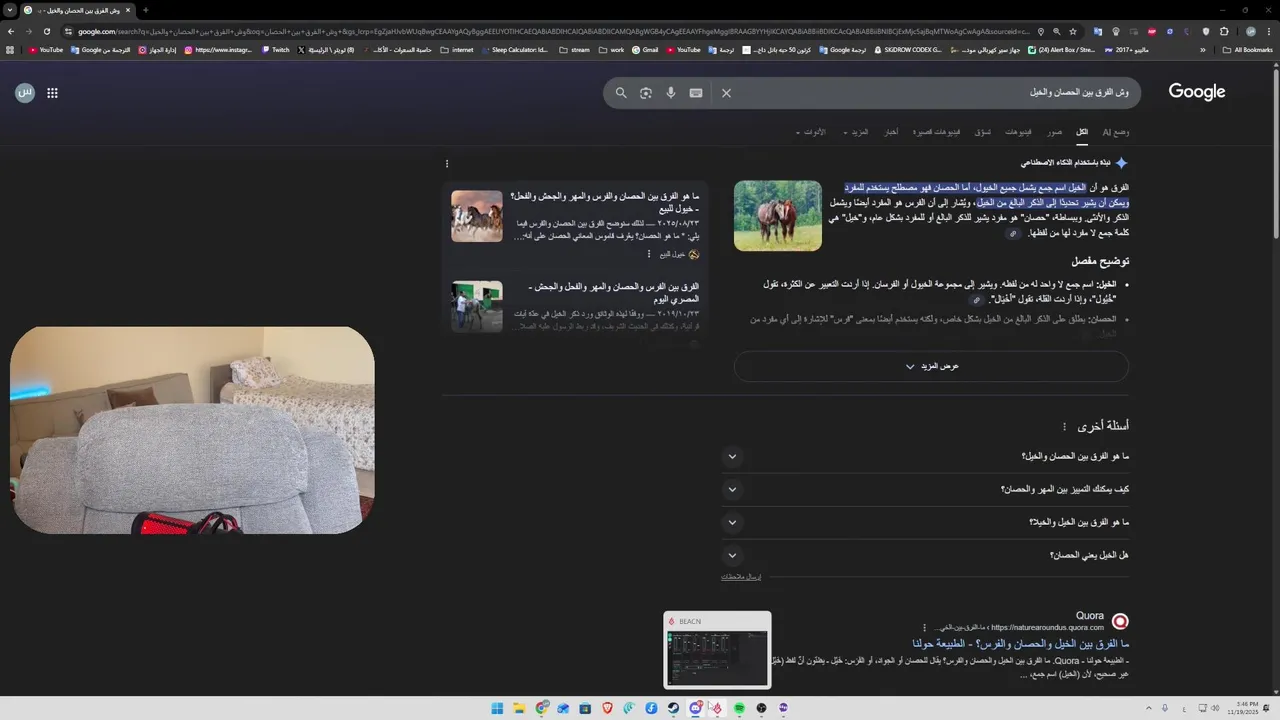Screen dimensions: 1280x720
Task: Open Spotify from the taskbar
Action: pyautogui.click(x=739, y=708)
